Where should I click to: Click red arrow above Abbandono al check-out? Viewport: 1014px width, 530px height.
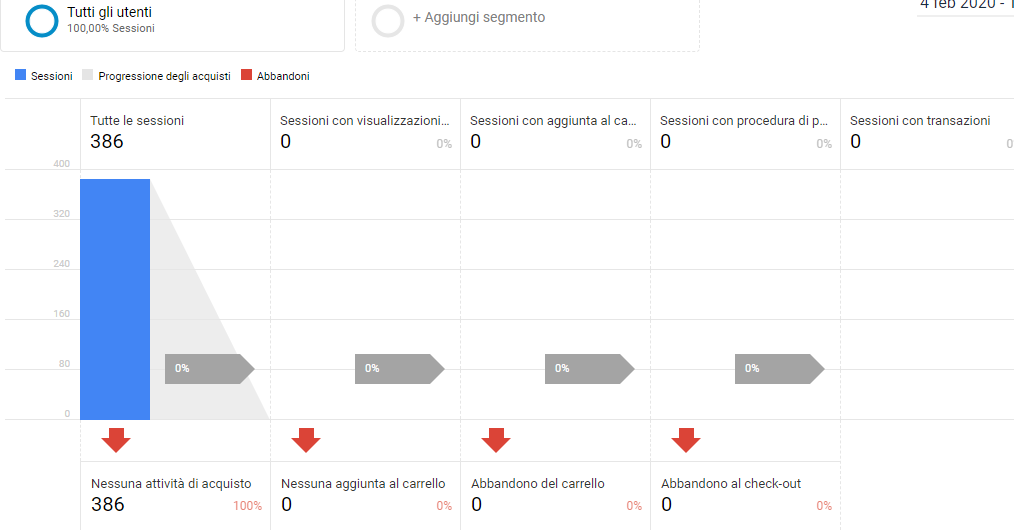click(686, 440)
